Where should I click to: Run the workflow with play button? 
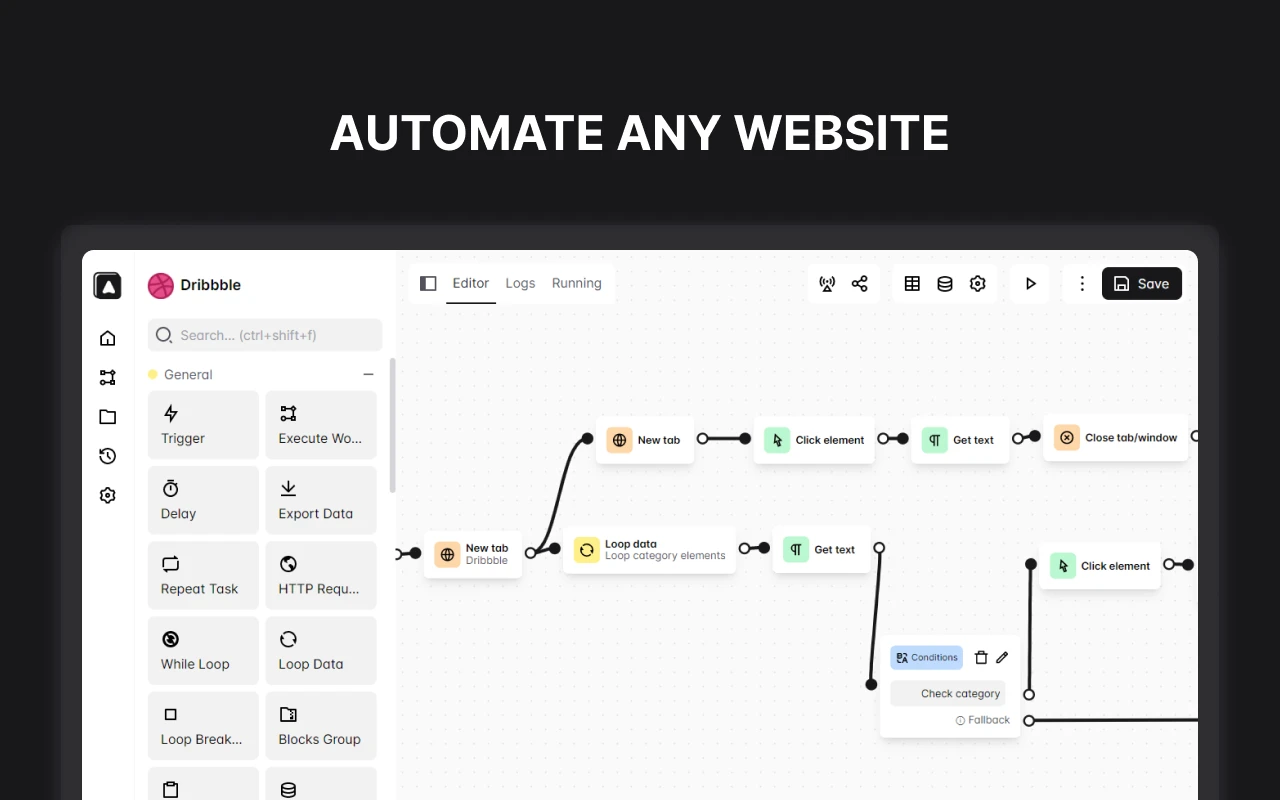[1030, 284]
